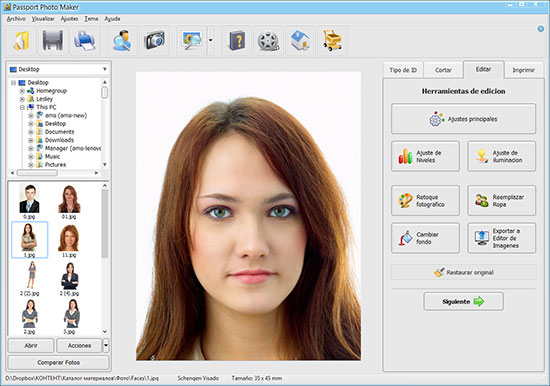Open Reemplazar Ropa tool
Viewport: 550px width, 386px height.
(x=502, y=201)
